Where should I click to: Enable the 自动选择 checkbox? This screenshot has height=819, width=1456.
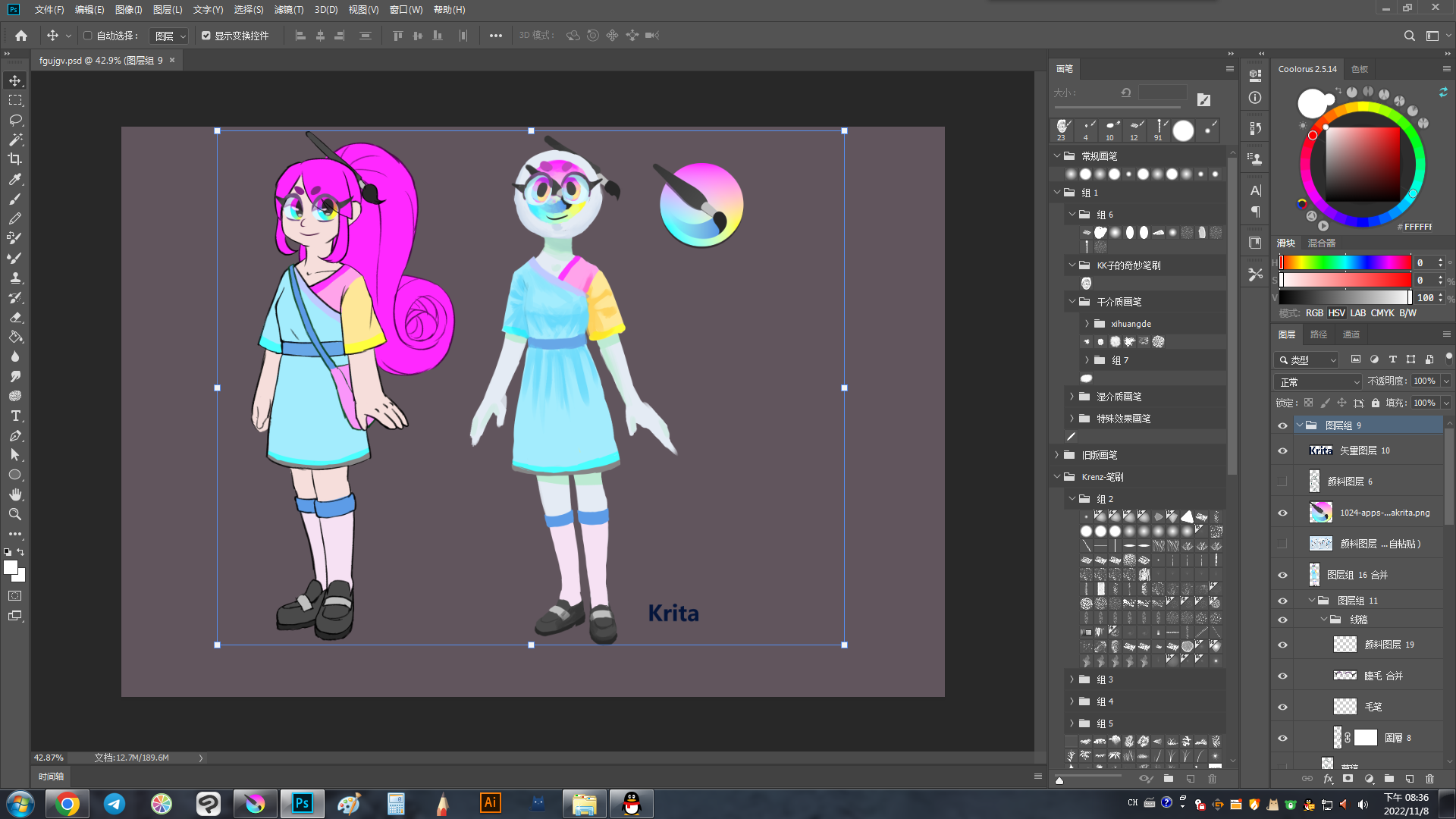[88, 36]
